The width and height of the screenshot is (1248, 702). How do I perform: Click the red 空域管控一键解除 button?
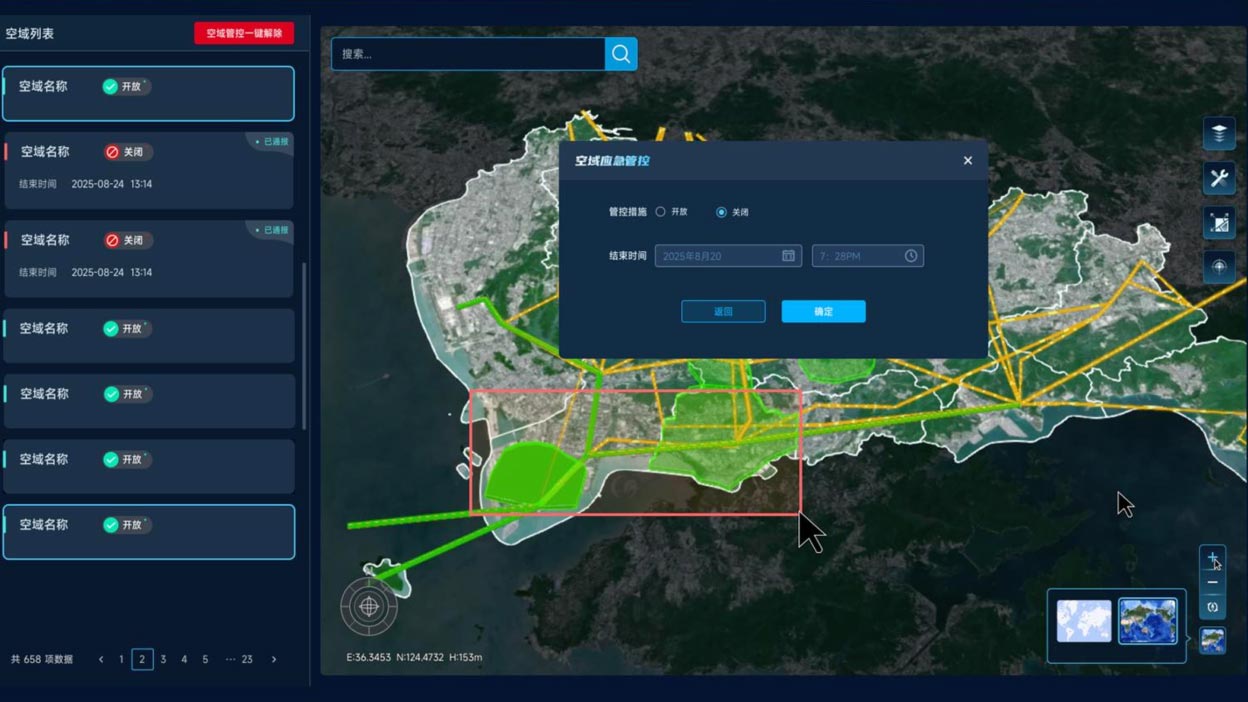(244, 33)
